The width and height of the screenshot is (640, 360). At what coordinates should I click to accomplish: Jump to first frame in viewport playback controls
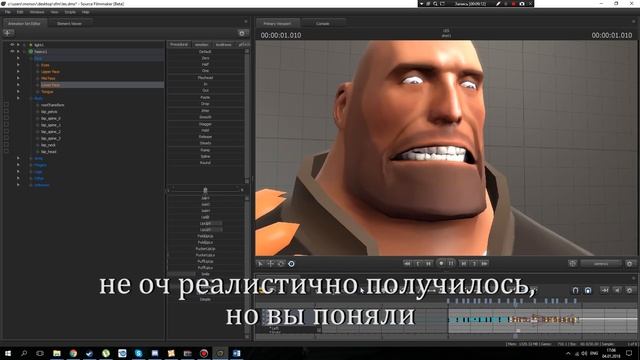coord(407,264)
